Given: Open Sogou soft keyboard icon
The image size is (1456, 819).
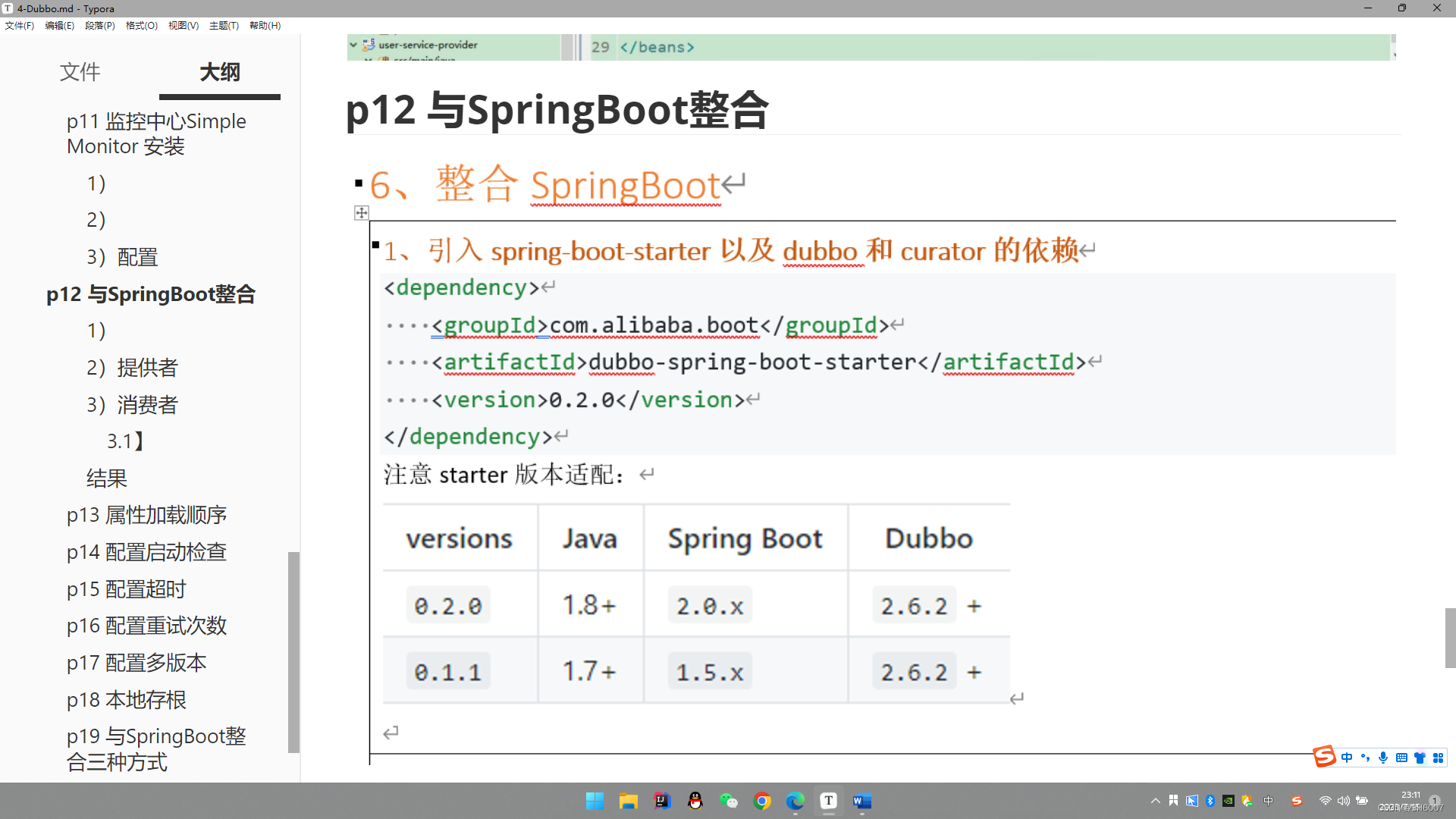Looking at the screenshot, I should (x=1401, y=758).
